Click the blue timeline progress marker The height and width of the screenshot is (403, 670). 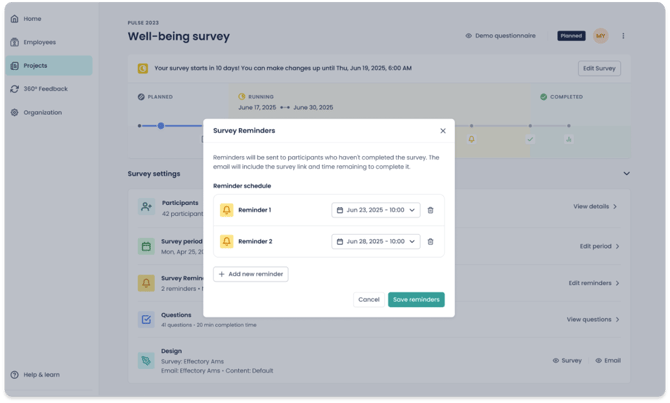(161, 126)
